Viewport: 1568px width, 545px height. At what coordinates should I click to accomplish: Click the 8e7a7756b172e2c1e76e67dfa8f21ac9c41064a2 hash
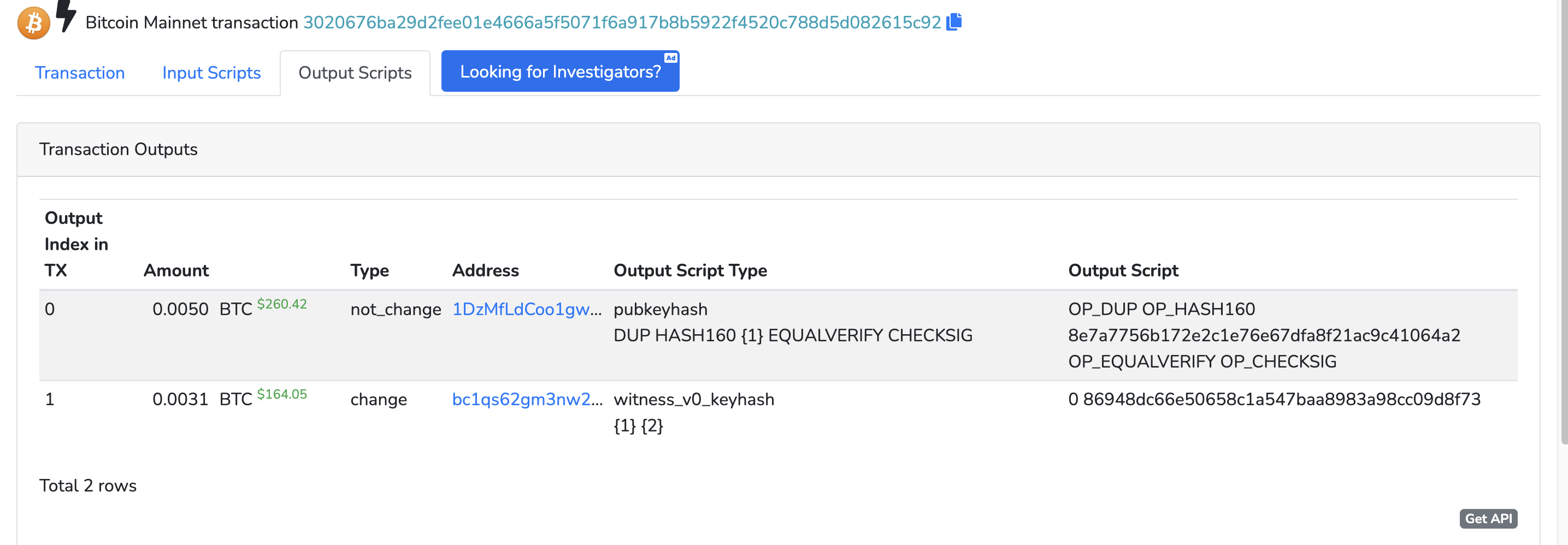point(1264,335)
